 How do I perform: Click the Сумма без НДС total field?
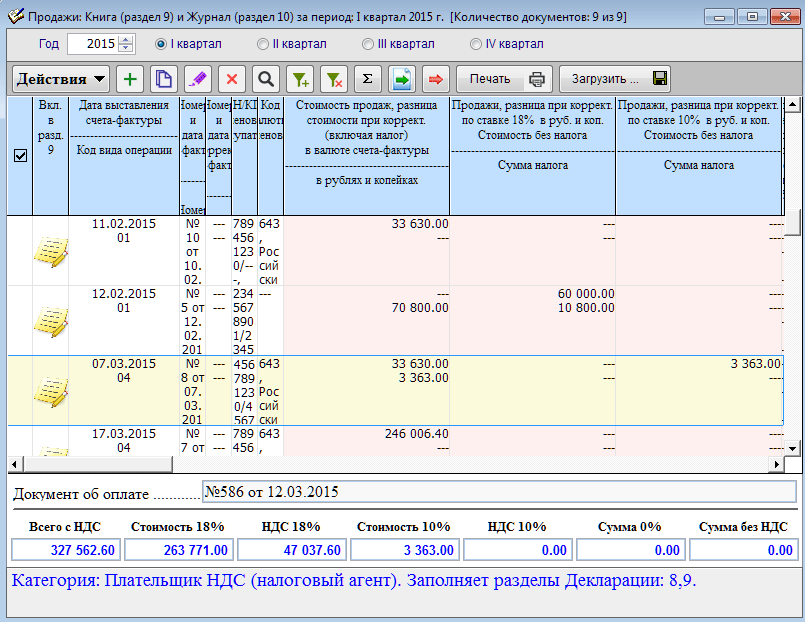[x=744, y=550]
